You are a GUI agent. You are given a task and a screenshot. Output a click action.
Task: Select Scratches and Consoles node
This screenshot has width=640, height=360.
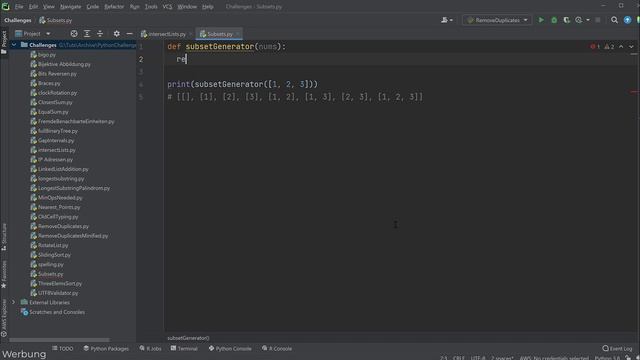coord(57,312)
